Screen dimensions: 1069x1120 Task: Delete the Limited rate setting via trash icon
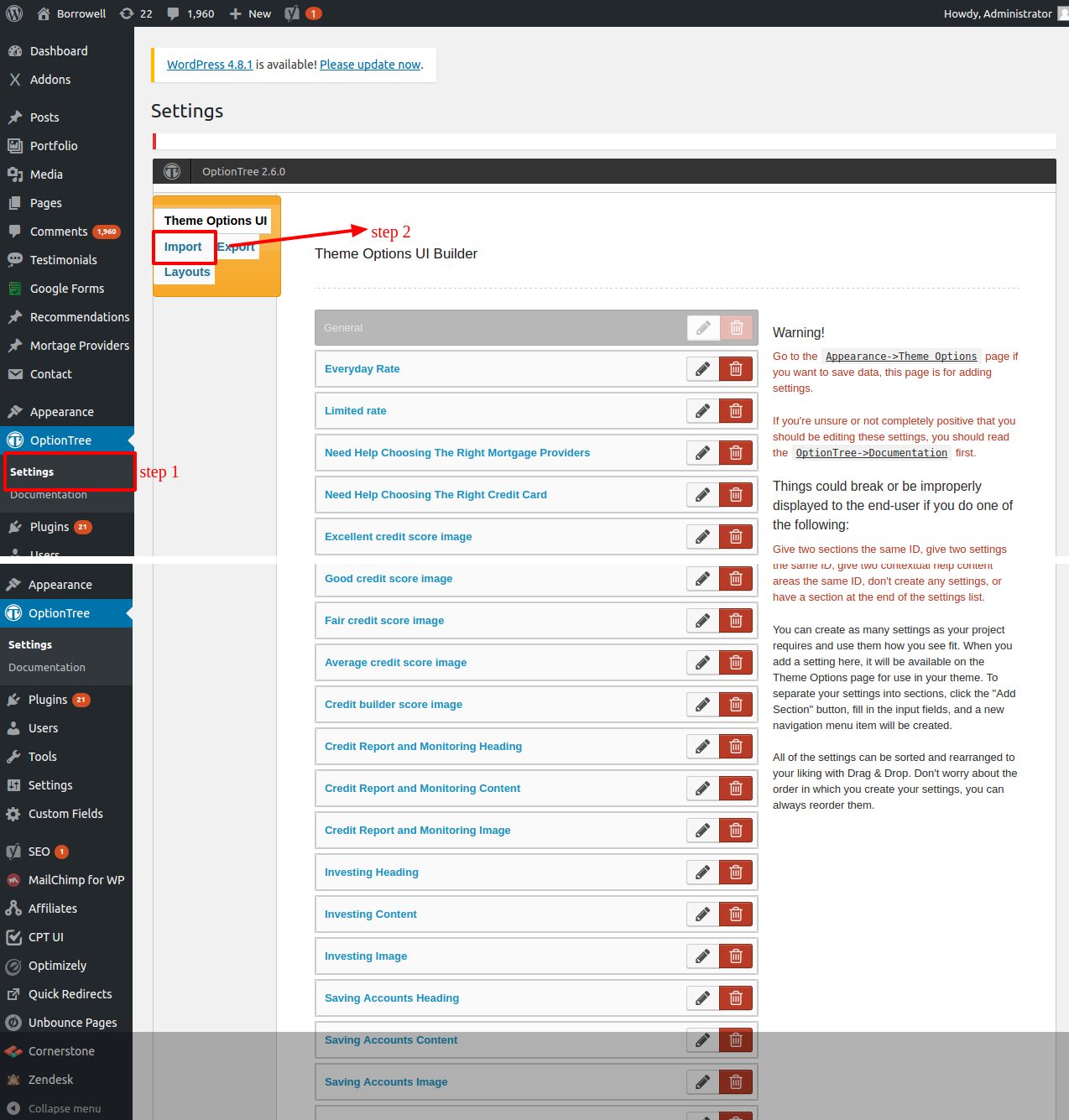click(736, 411)
